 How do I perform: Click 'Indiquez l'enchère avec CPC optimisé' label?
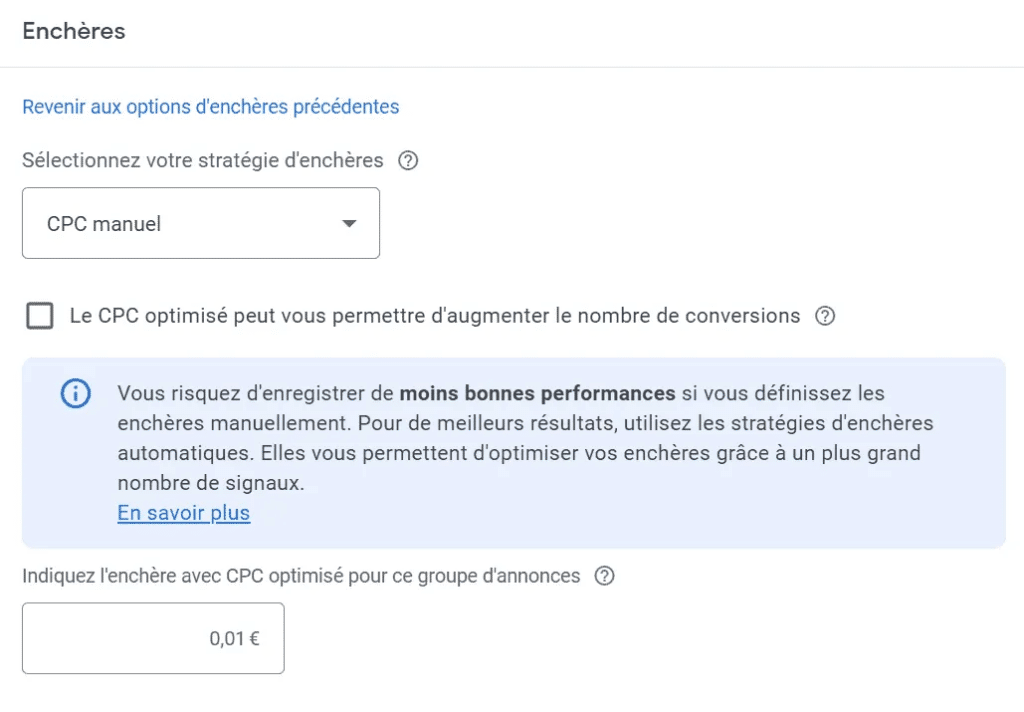pyautogui.click(x=301, y=576)
